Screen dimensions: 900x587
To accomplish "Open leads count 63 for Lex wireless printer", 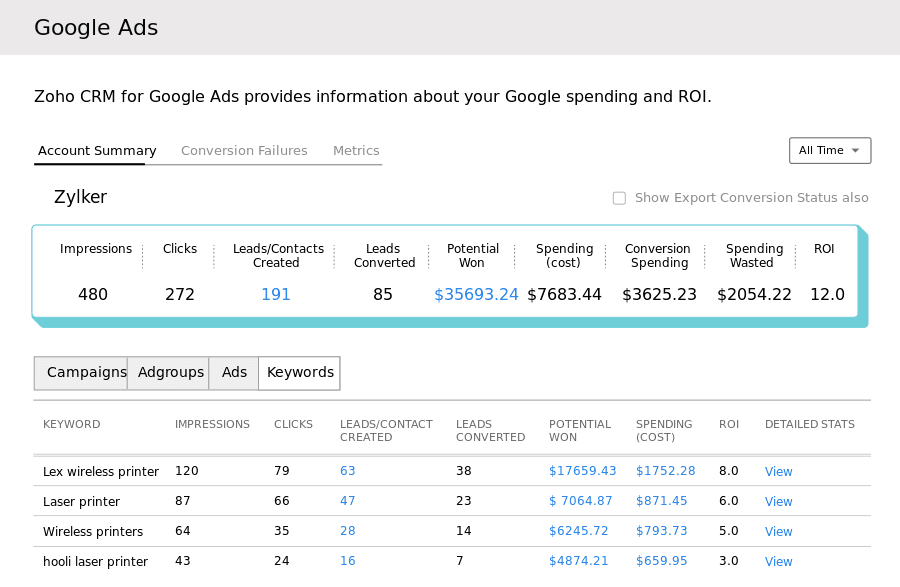I will [347, 471].
